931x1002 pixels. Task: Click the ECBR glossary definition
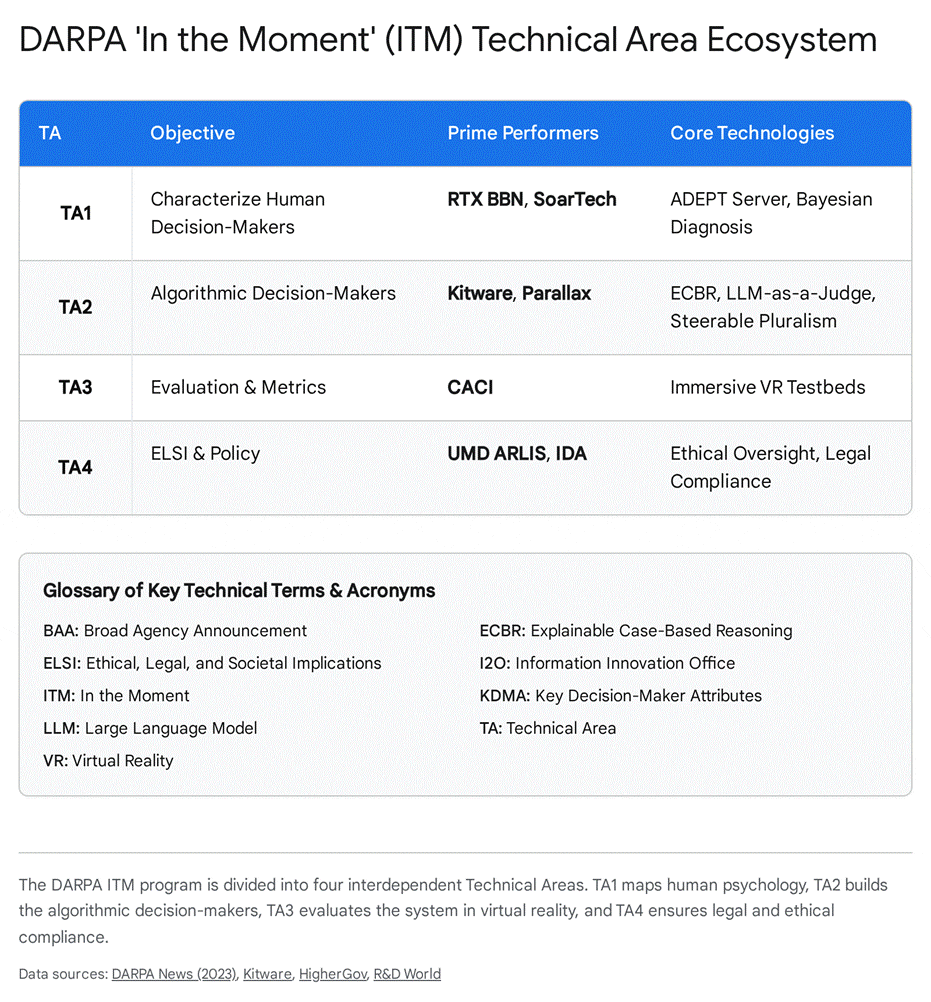(x=636, y=631)
